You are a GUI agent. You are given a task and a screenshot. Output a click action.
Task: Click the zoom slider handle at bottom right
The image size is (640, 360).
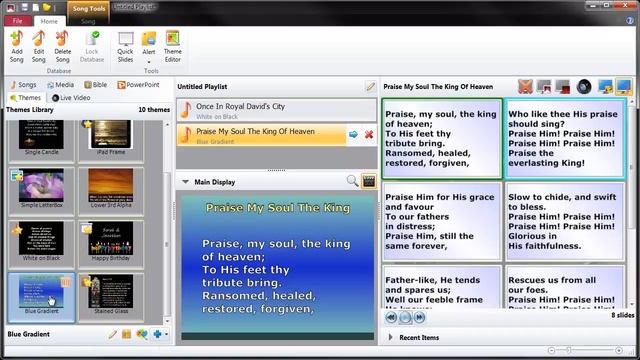568,350
